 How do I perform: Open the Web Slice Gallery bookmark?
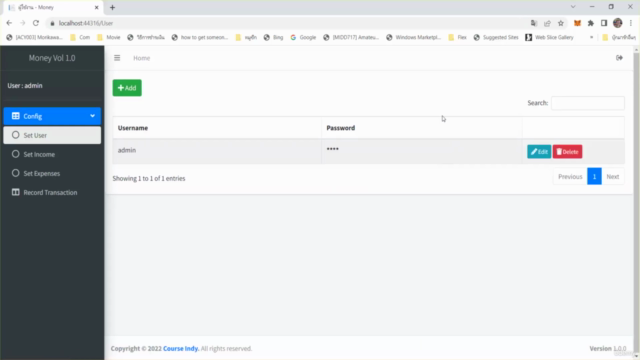549,37
